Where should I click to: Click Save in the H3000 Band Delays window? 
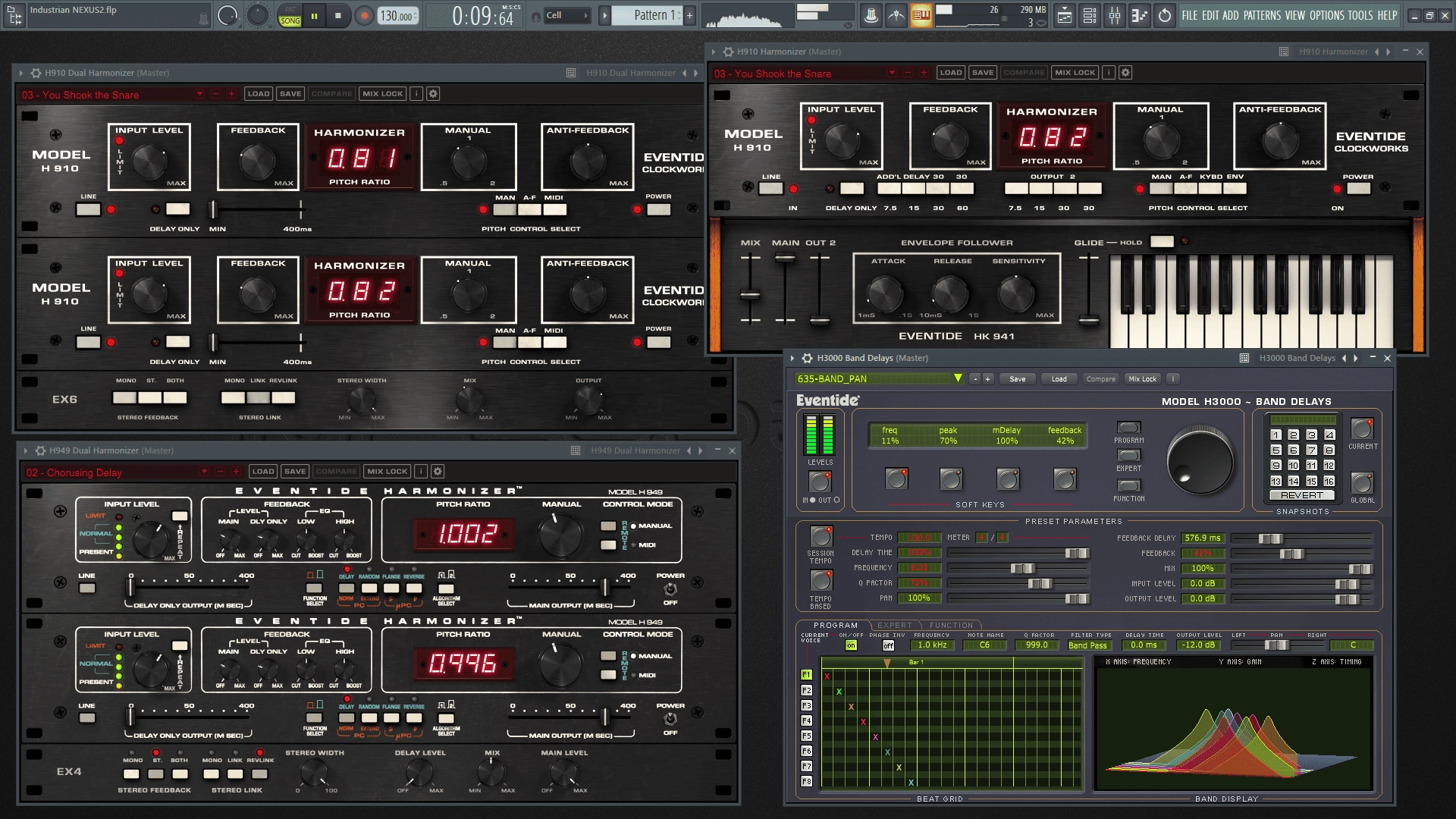(1018, 379)
